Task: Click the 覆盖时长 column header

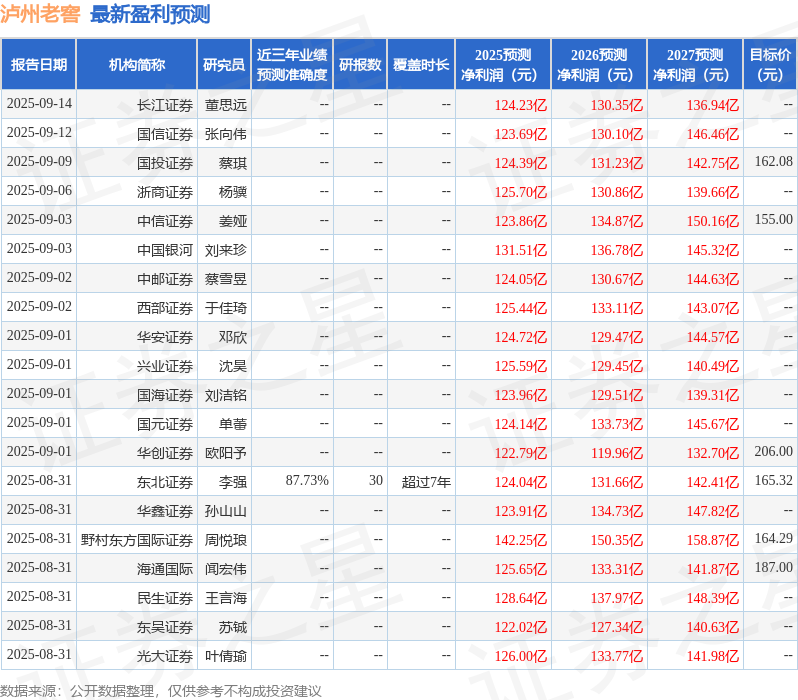Action: pos(421,65)
